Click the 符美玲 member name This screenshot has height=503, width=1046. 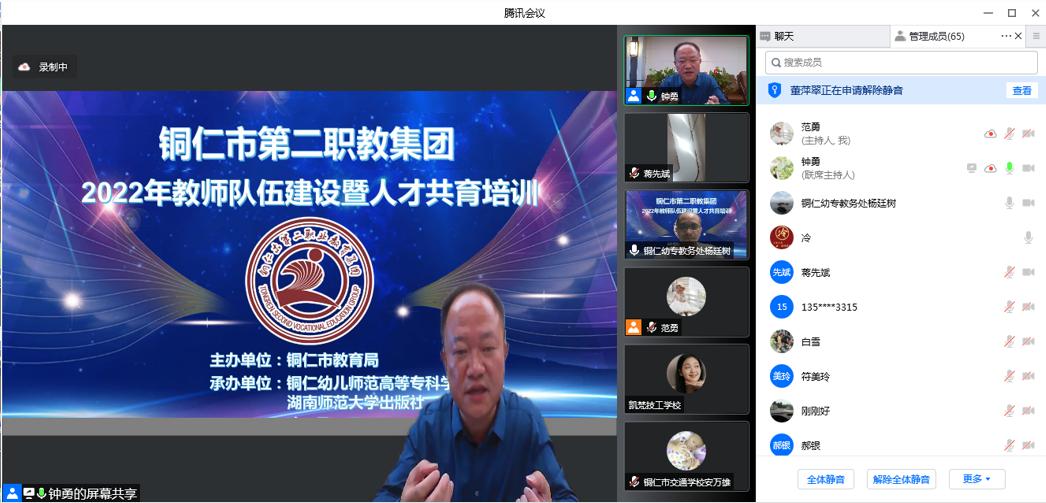coord(815,376)
